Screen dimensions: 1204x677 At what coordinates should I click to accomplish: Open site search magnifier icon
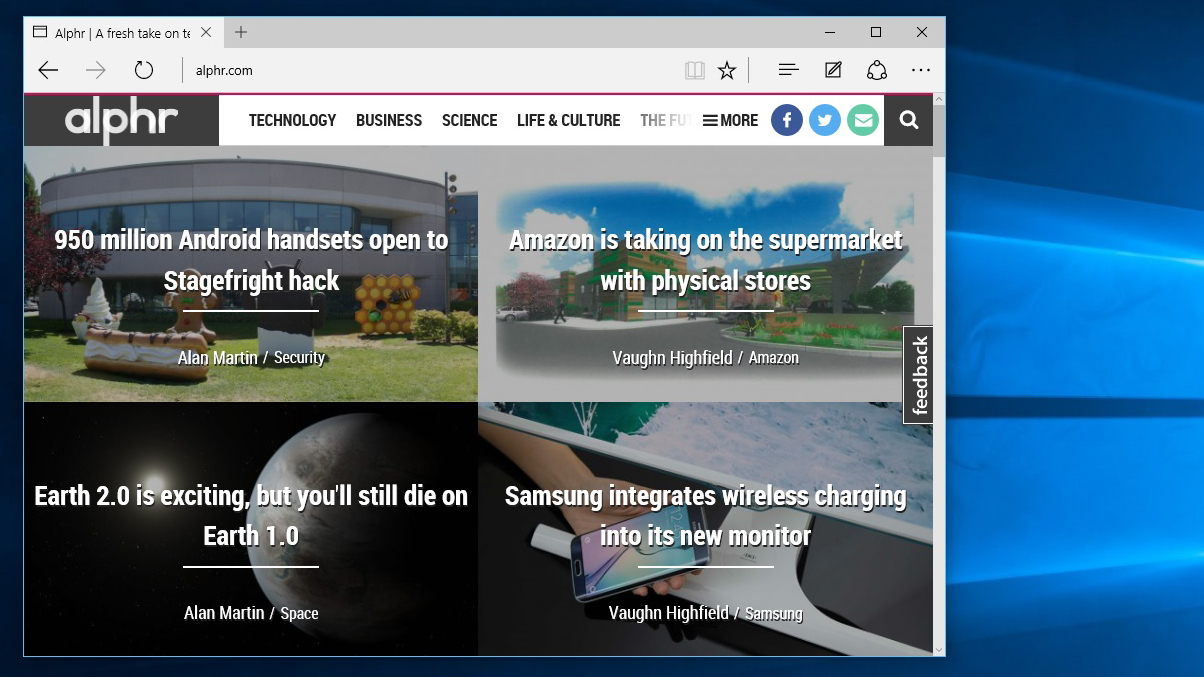[908, 120]
